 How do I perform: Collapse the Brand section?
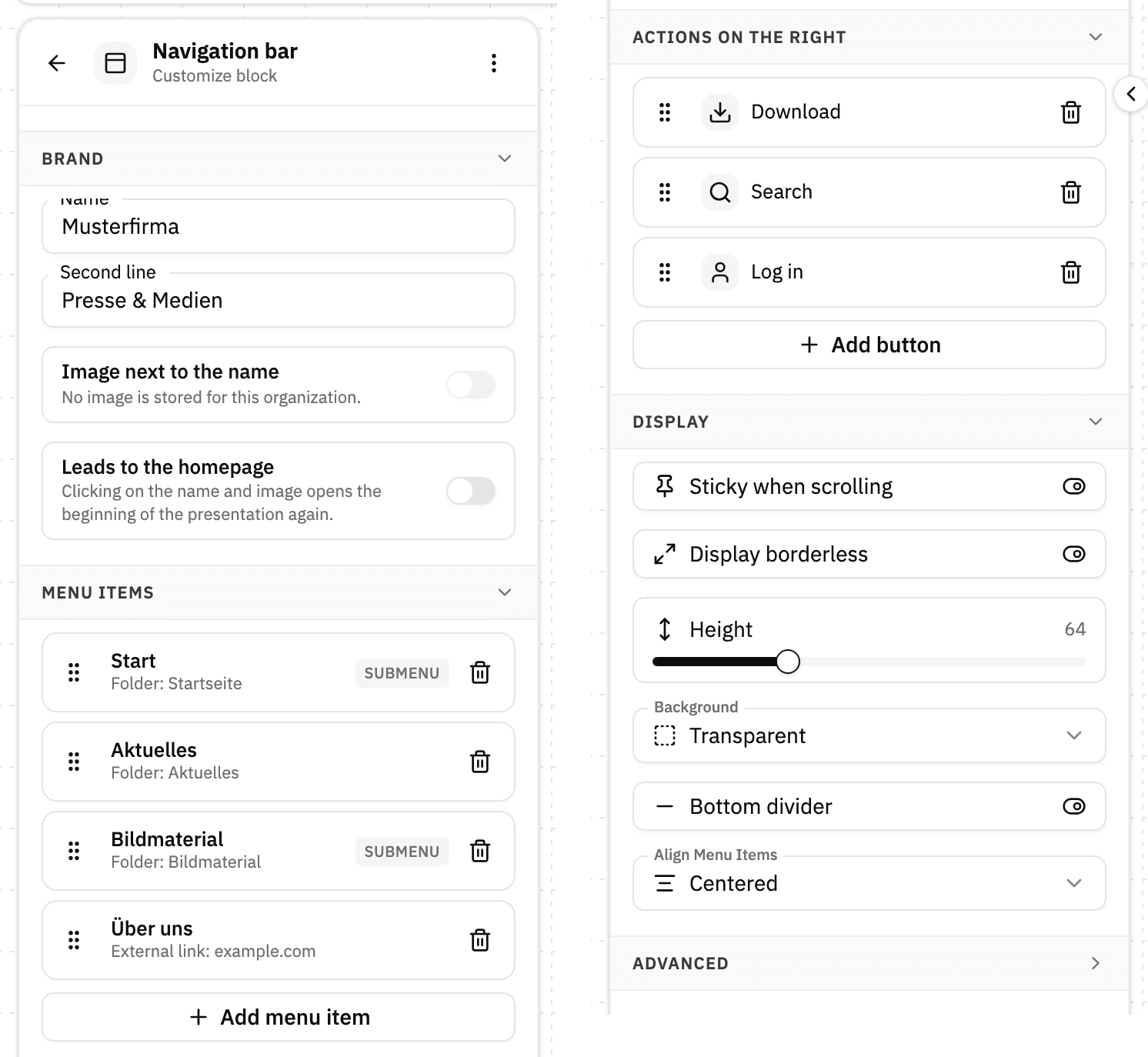(x=505, y=158)
